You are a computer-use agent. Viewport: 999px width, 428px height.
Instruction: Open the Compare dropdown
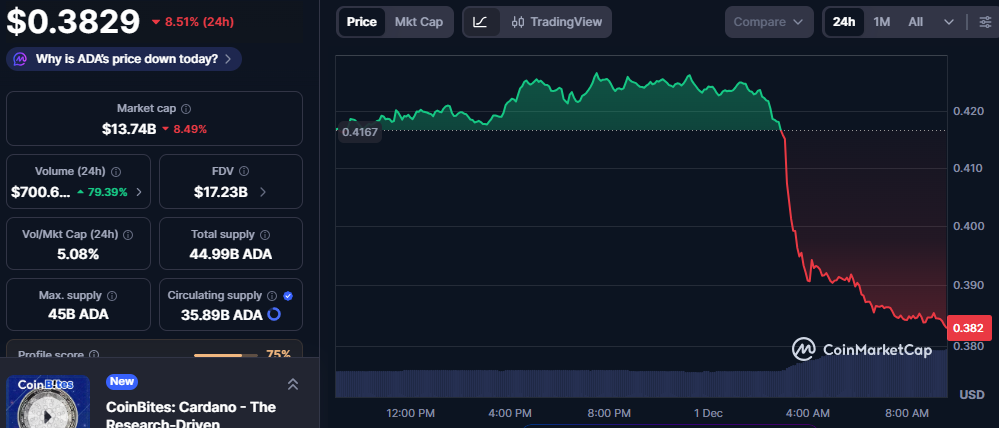point(768,22)
